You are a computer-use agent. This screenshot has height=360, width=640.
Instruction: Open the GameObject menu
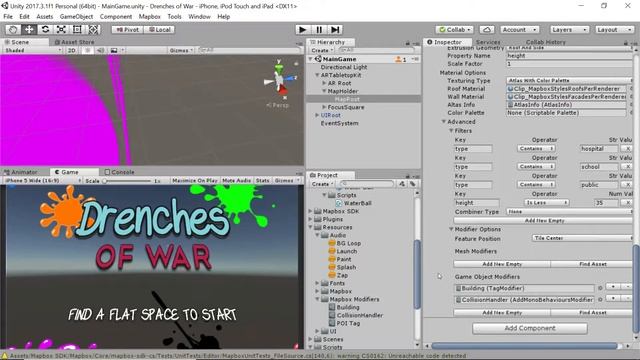76,17
